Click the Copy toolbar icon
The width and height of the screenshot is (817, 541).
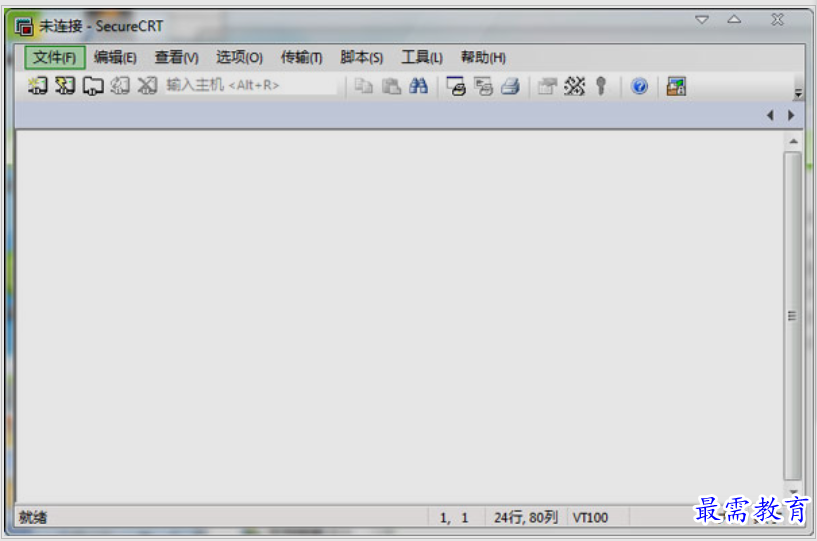click(363, 86)
